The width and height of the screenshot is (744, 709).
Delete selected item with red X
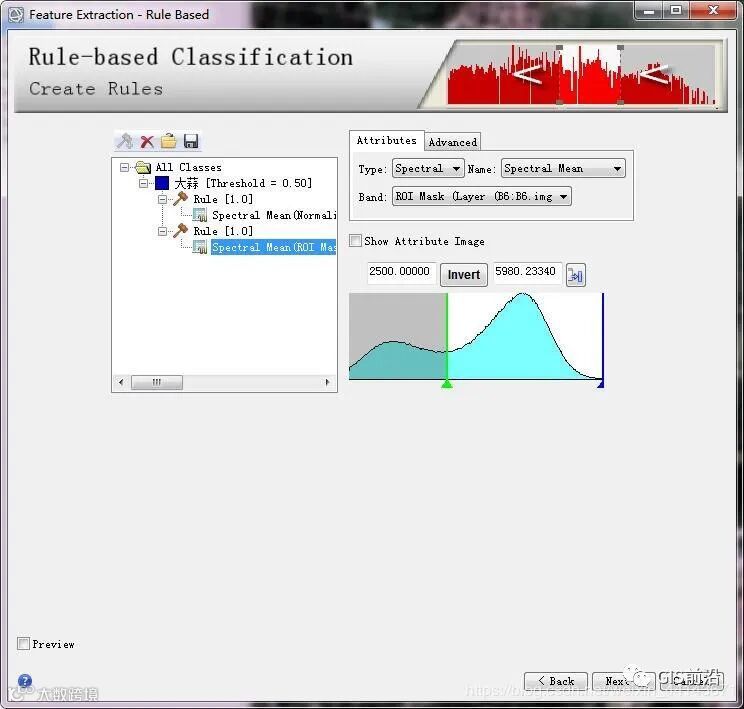(147, 141)
